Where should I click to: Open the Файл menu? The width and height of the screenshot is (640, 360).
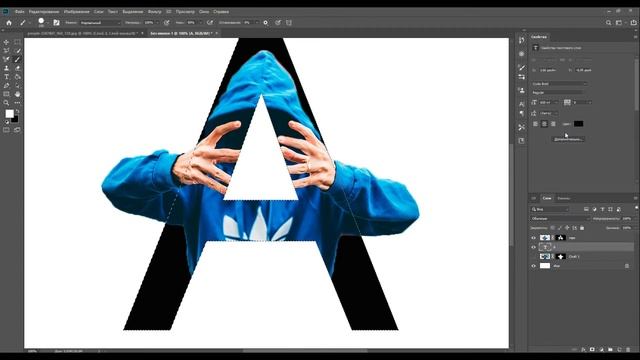click(20, 12)
